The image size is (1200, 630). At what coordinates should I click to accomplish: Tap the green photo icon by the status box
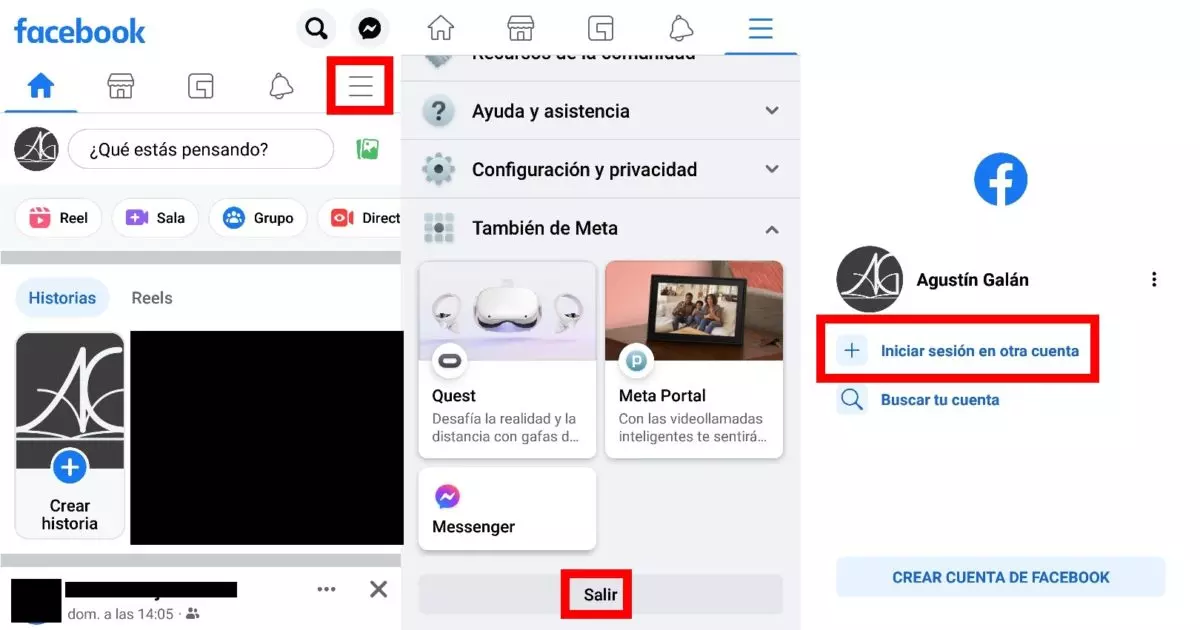coord(368,150)
